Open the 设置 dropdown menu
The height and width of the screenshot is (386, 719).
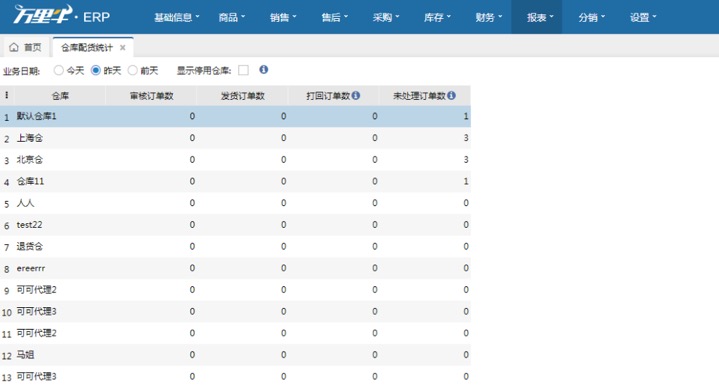[x=642, y=17]
